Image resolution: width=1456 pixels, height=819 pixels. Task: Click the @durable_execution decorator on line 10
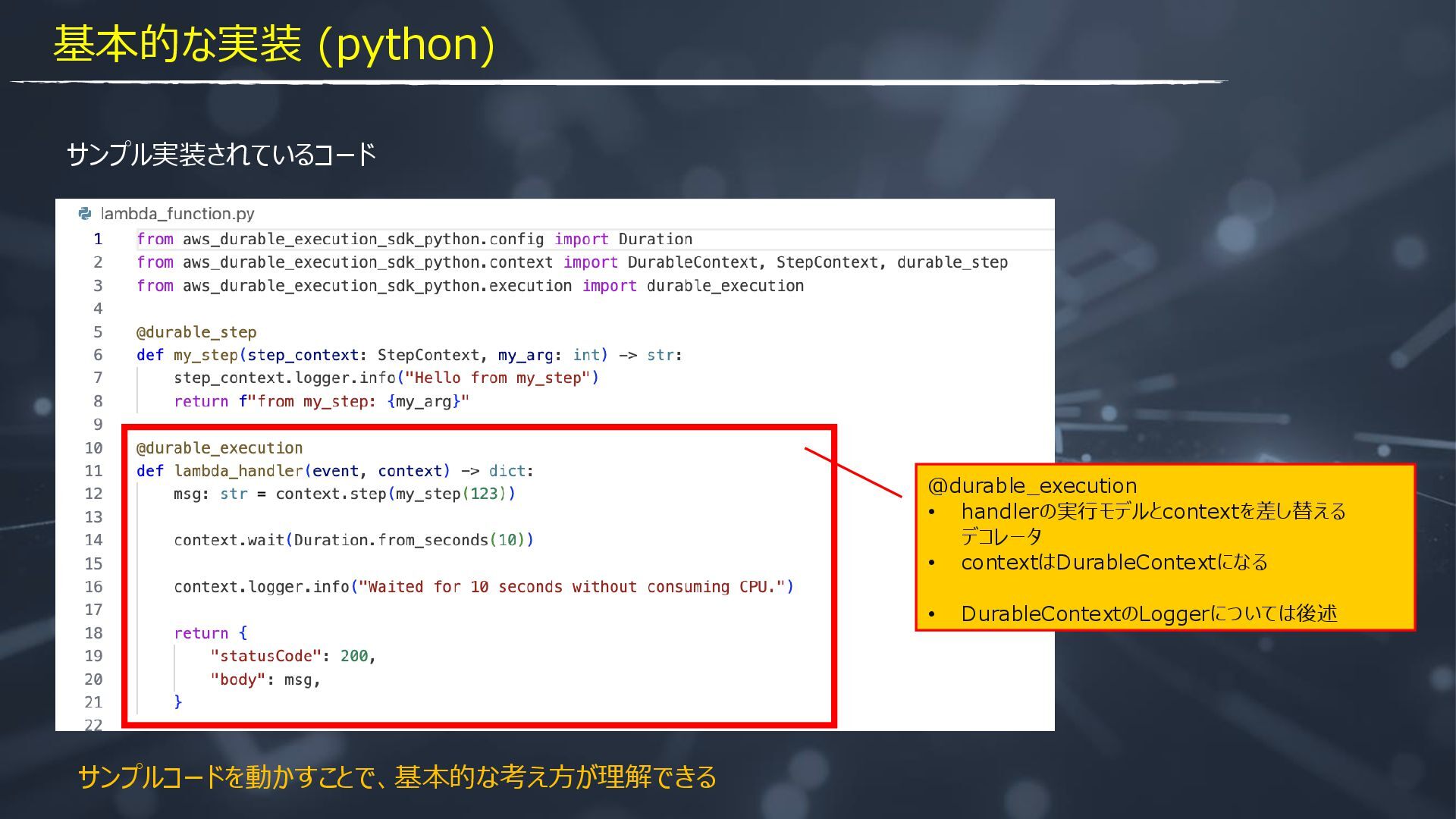coord(219,448)
